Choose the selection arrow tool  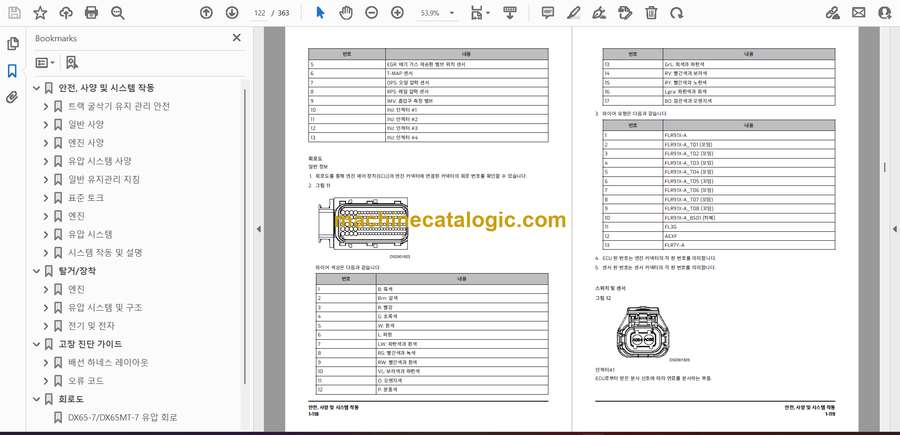(x=320, y=13)
